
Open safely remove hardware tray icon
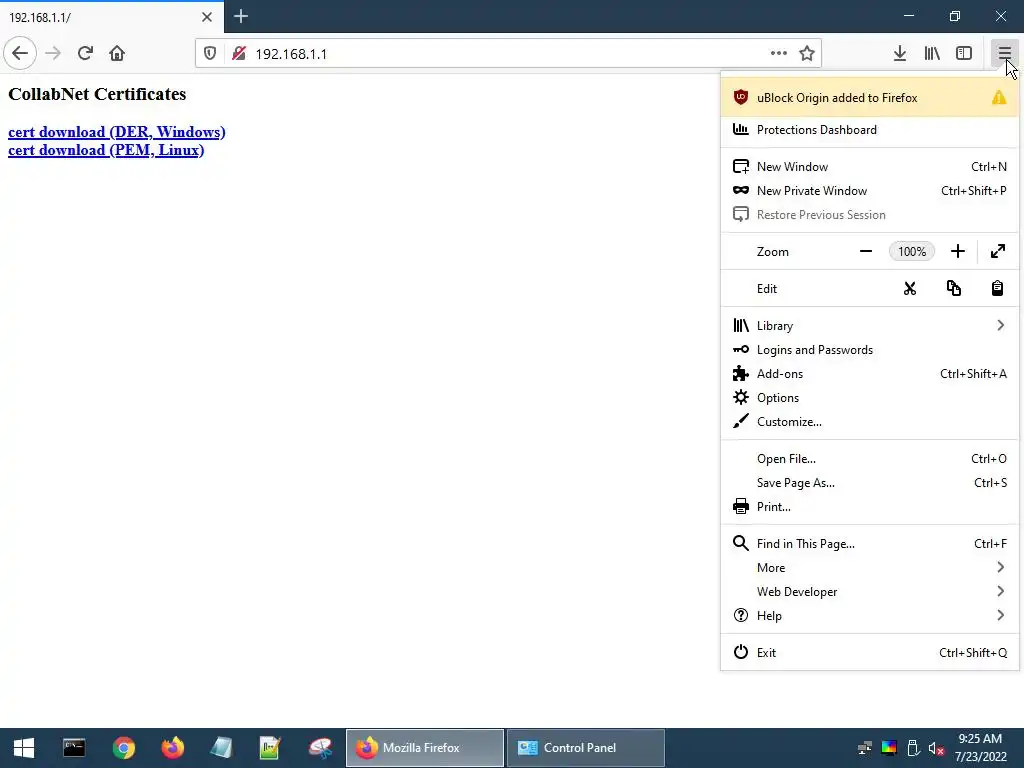tap(913, 748)
